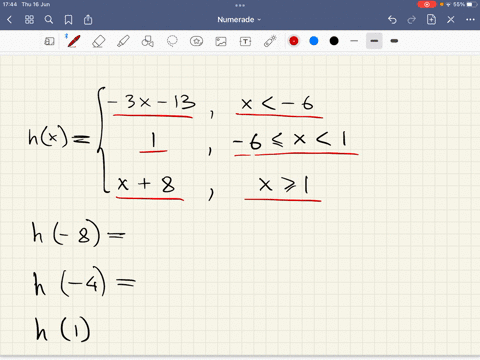Screen dimensions: 480x360
Task: Select the Laser pointer tool
Action: coord(270,41)
